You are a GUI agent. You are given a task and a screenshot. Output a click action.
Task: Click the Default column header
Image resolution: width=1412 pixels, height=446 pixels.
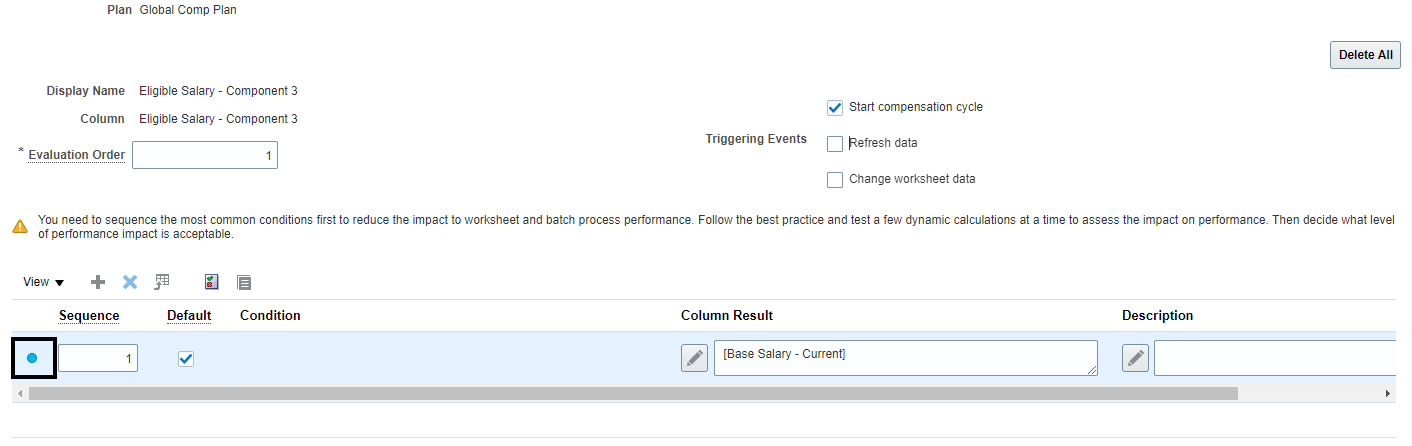189,315
